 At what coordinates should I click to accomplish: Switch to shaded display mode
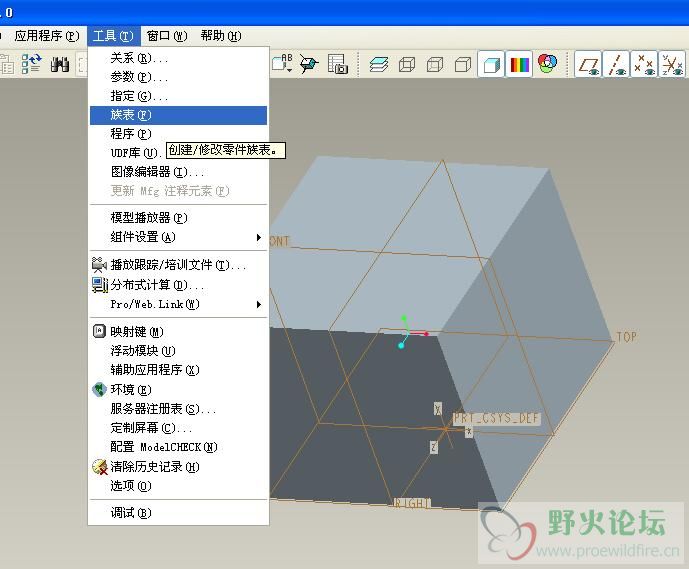coord(491,65)
